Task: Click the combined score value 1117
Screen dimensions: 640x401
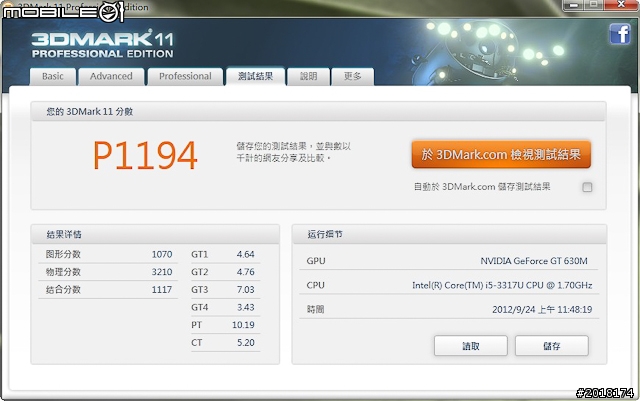Action: click(162, 290)
